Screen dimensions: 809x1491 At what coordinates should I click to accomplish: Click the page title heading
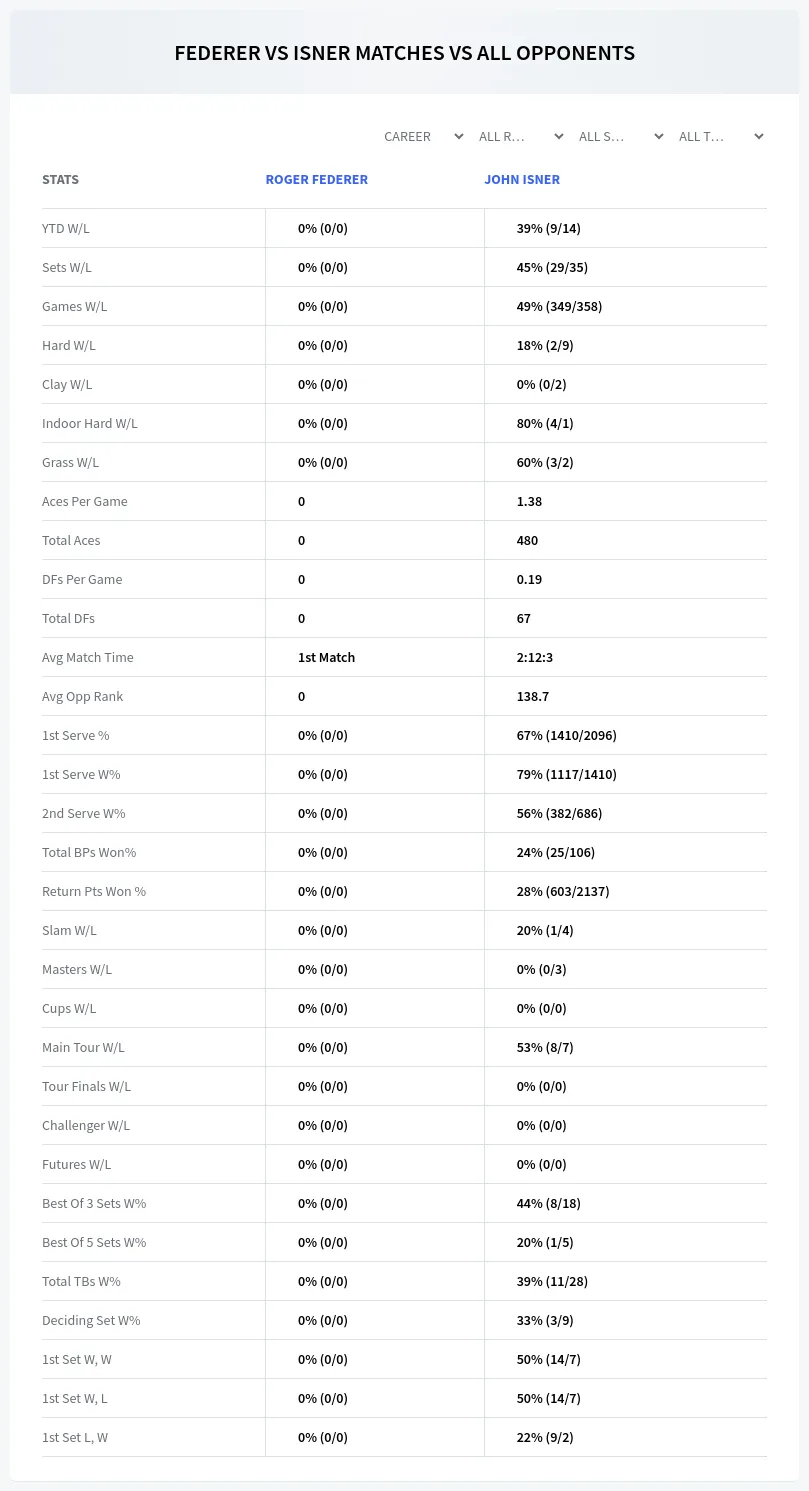(405, 53)
